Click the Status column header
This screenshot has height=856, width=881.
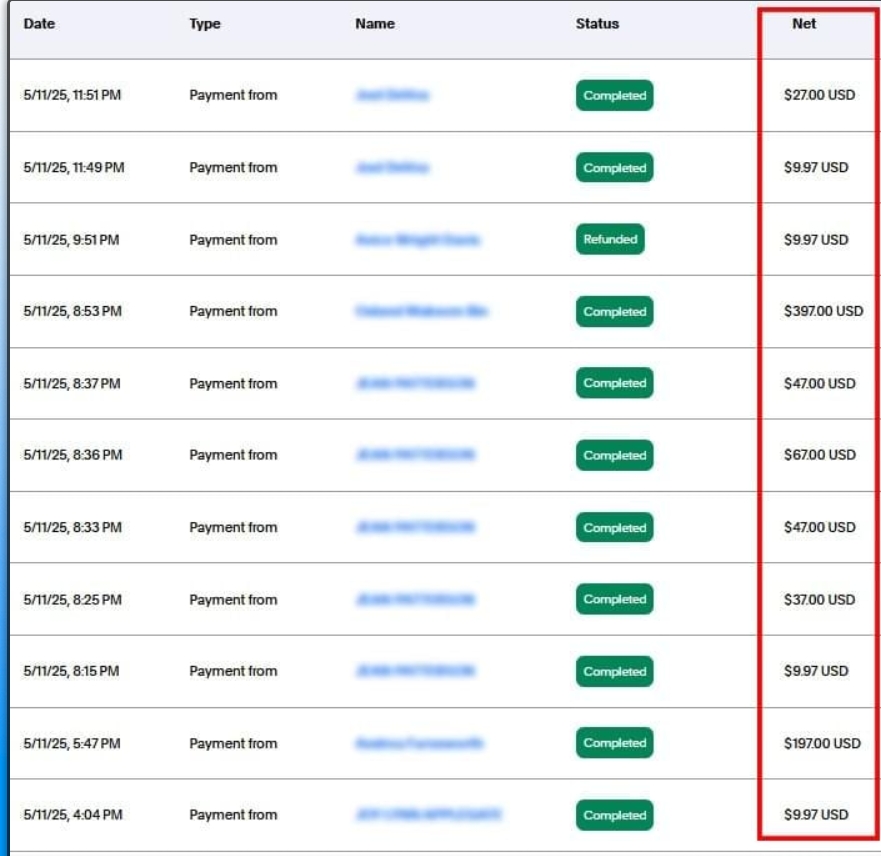click(x=597, y=24)
